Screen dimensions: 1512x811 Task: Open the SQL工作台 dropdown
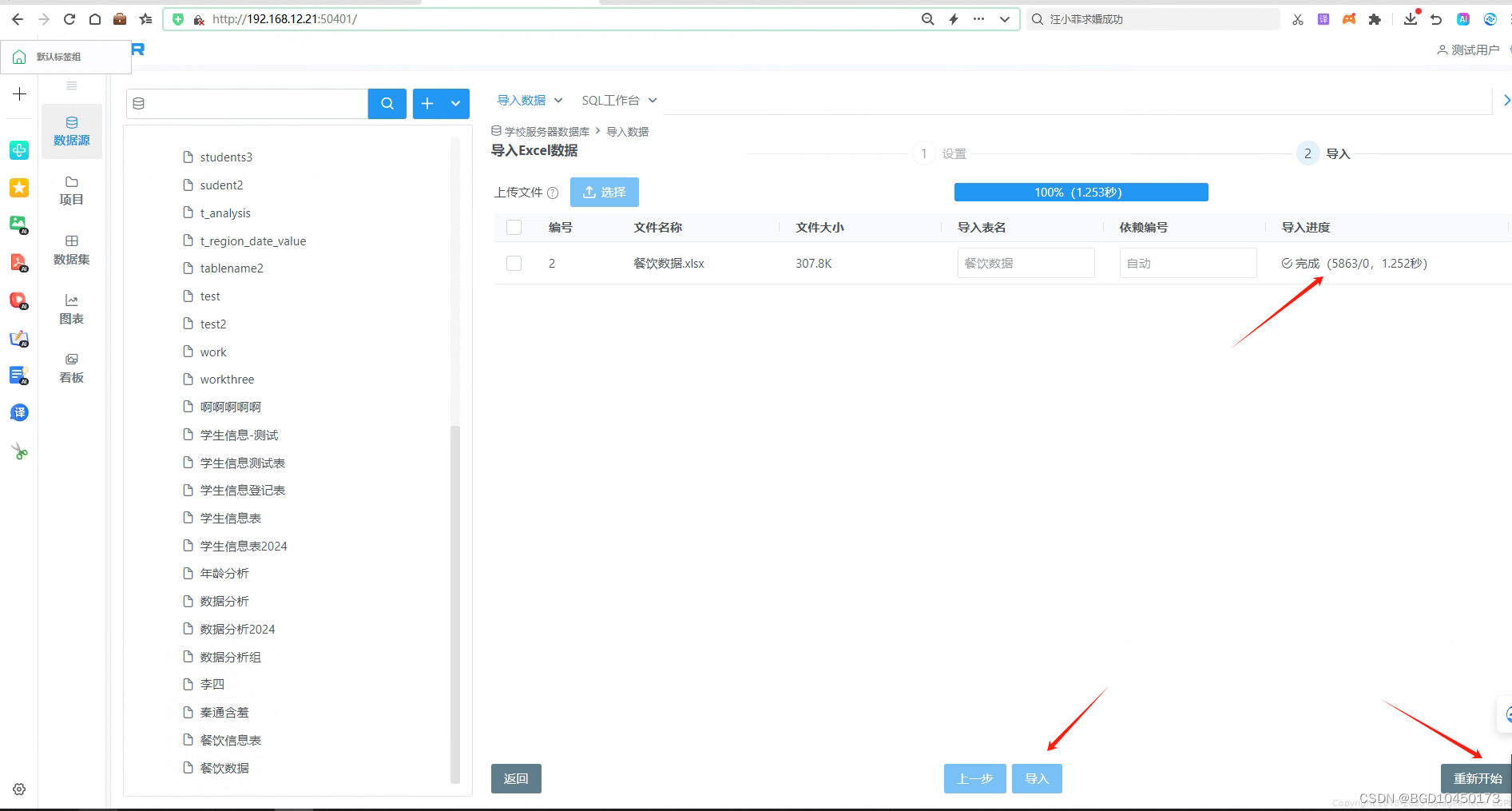pyautogui.click(x=619, y=100)
